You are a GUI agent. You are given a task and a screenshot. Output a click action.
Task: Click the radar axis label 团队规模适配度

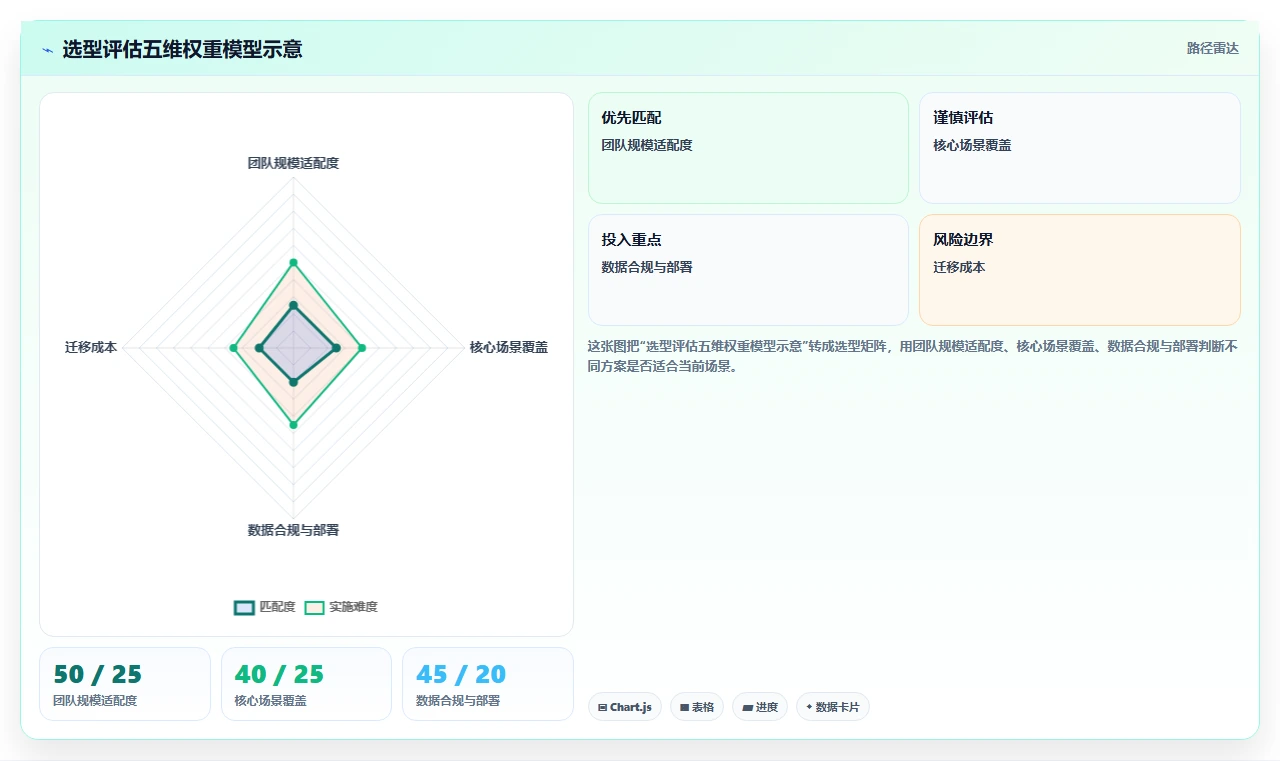point(293,163)
